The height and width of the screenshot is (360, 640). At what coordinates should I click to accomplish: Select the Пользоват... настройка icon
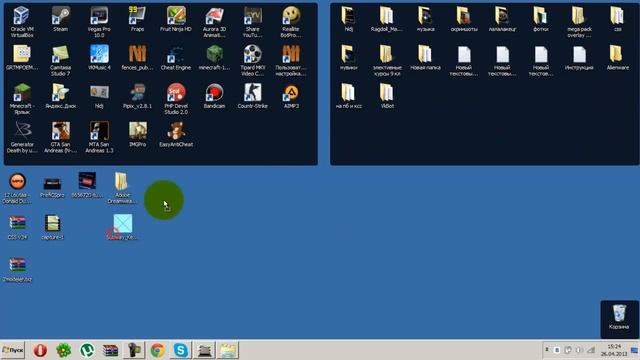[x=291, y=55]
